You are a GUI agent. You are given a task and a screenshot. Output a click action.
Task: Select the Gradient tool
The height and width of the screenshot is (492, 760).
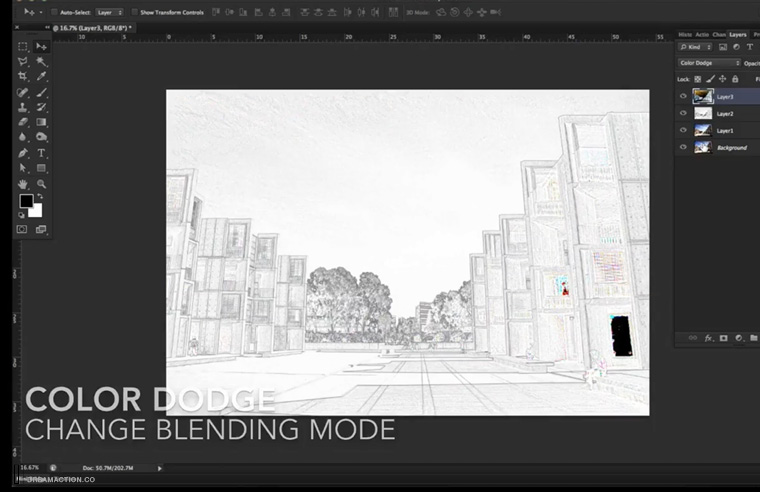pos(41,122)
